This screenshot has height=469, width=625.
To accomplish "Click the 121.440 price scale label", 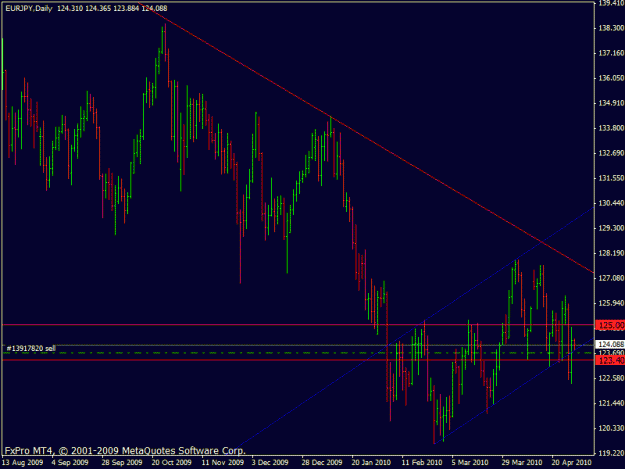I will [x=611, y=403].
